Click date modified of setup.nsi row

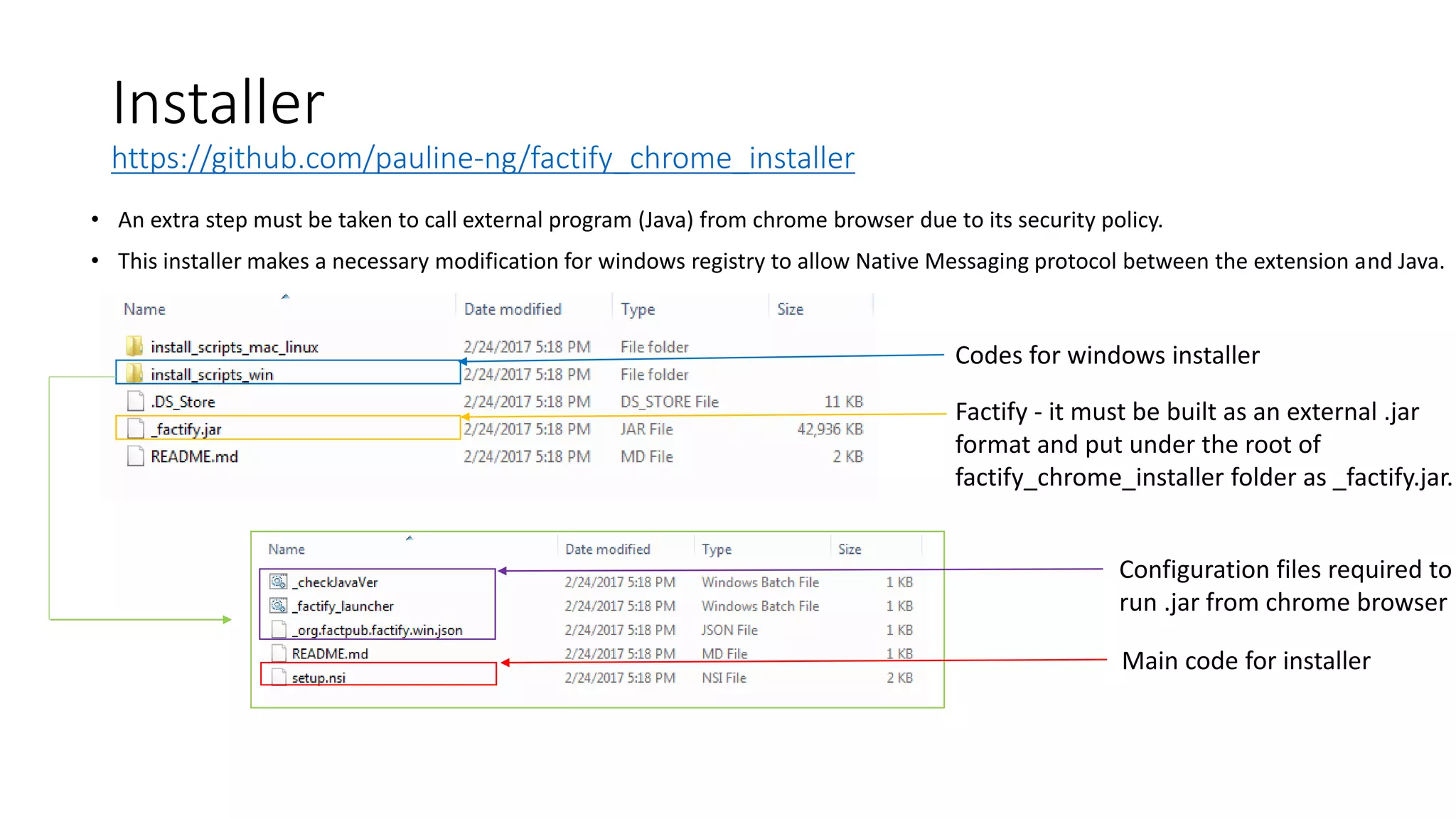(x=620, y=678)
